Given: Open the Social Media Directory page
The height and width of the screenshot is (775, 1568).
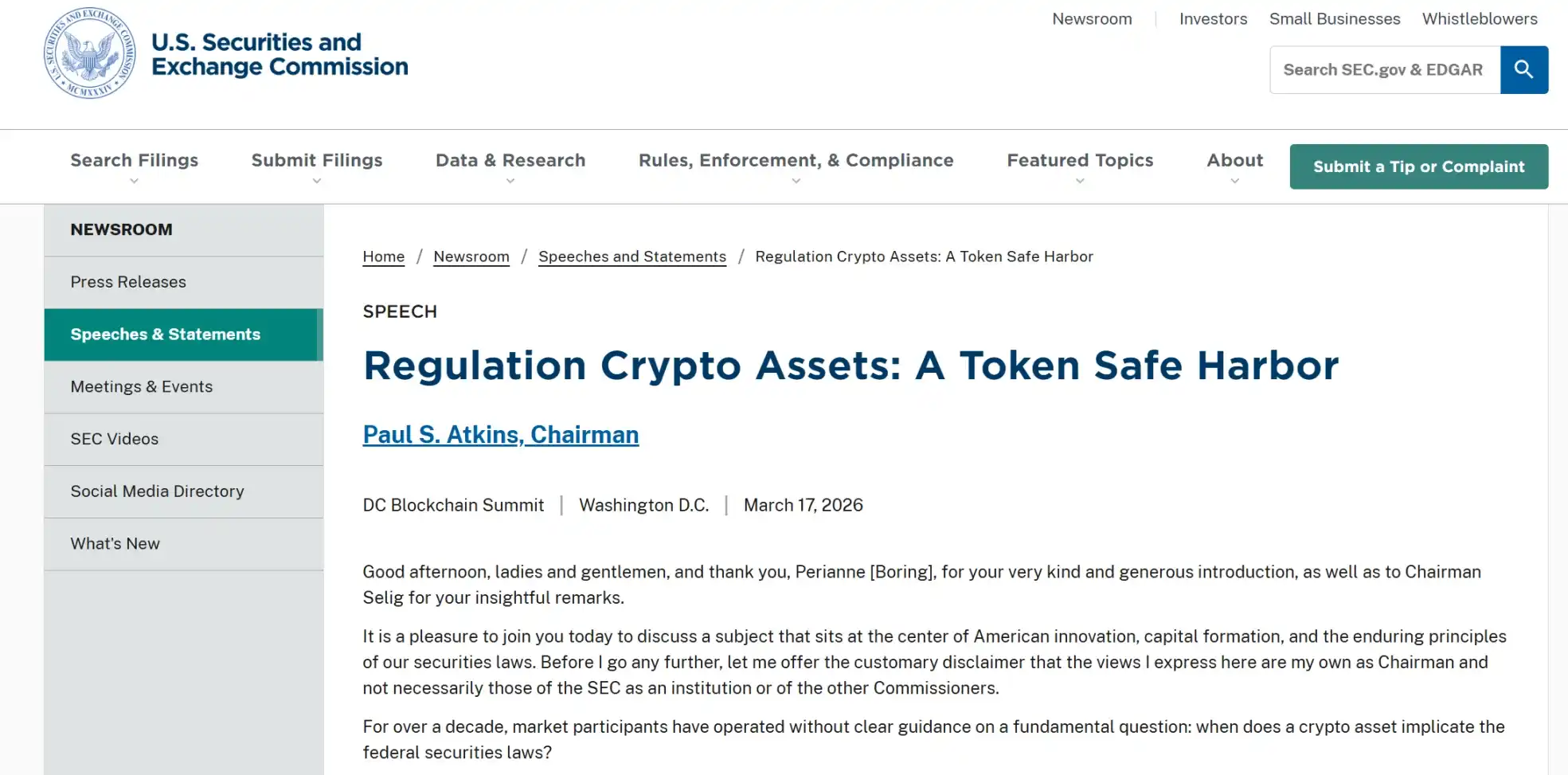Looking at the screenshot, I should (157, 491).
